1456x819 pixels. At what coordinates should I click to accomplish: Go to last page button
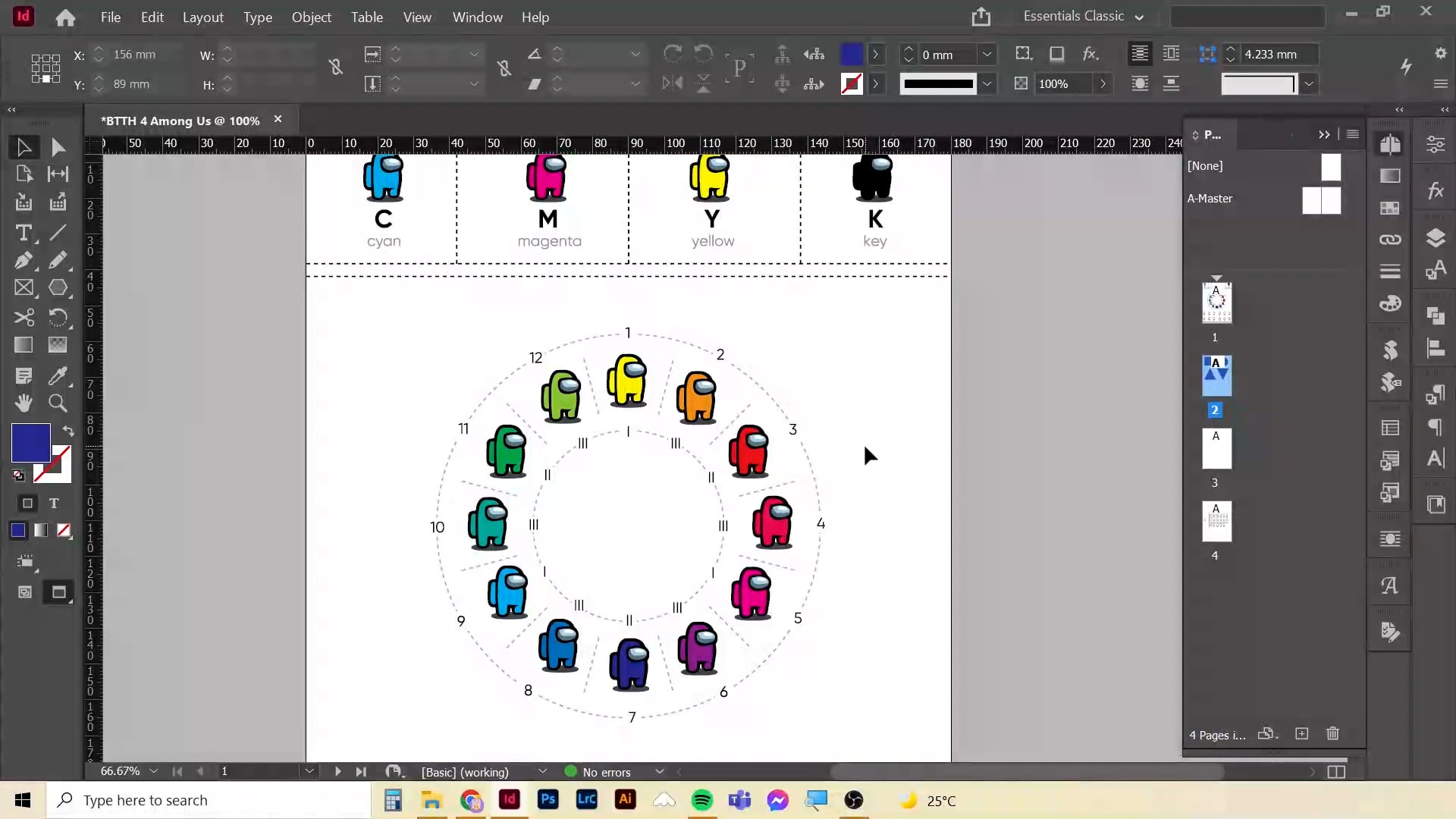pos(361,771)
